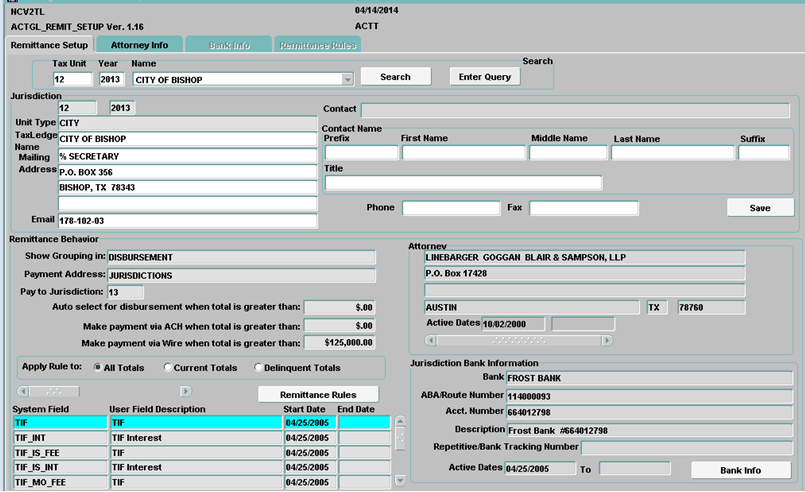Click the % SECRETARY mailing address field
Image resolution: width=805 pixels, height=492 pixels.
(x=187, y=156)
